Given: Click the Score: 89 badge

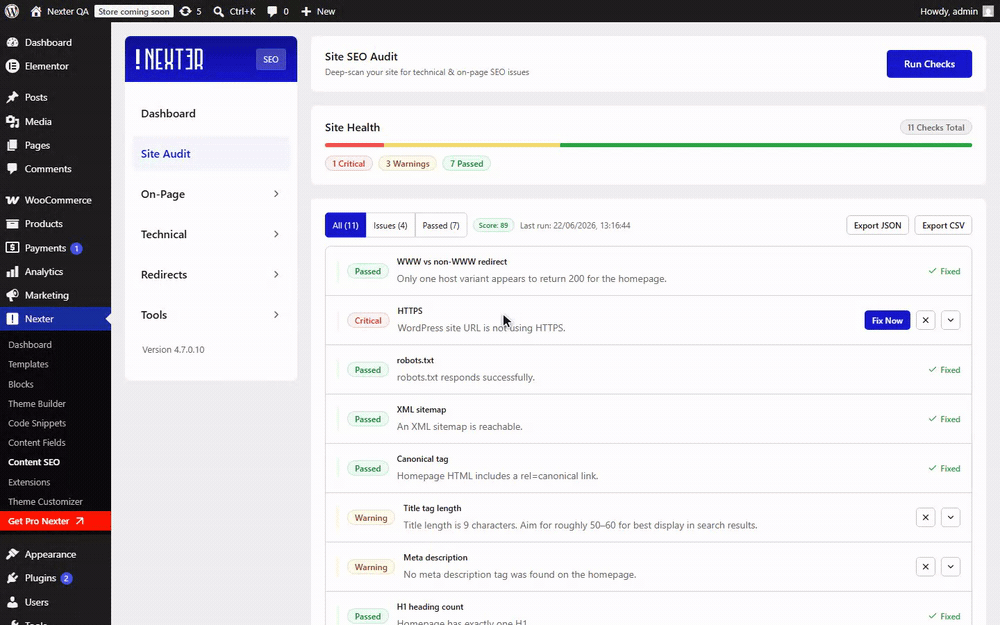Looking at the screenshot, I should tap(493, 225).
